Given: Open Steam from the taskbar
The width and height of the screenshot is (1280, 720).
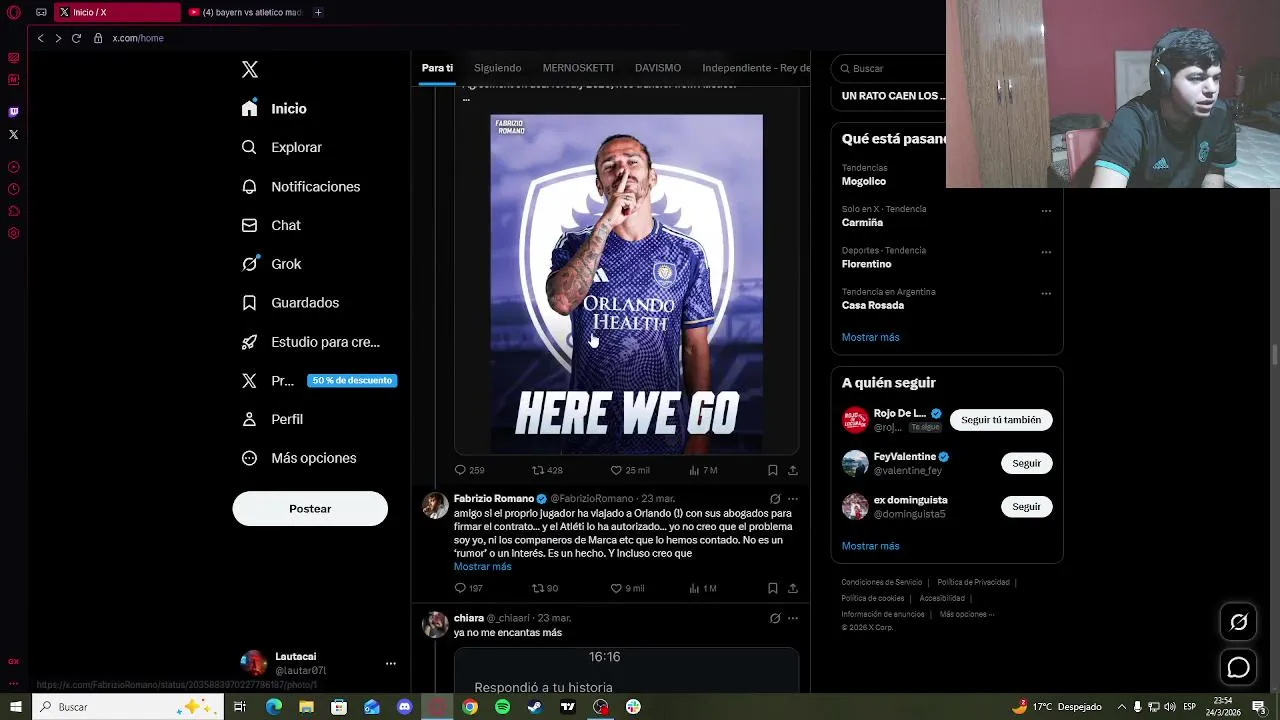Looking at the screenshot, I should (535, 707).
